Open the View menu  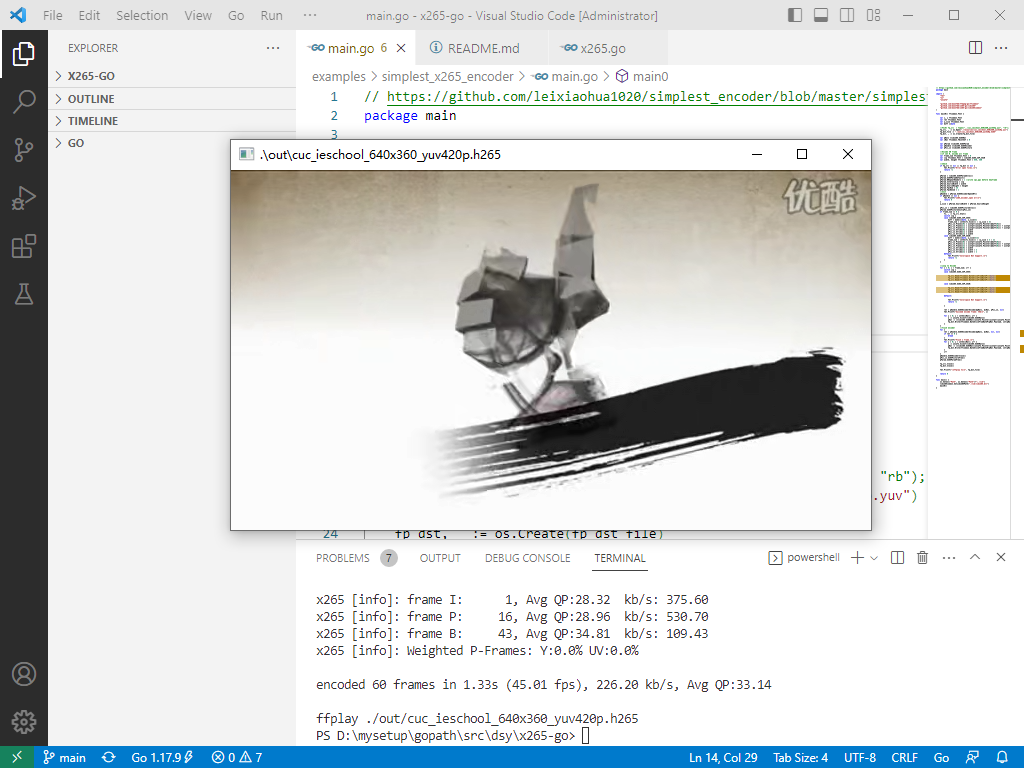pos(198,15)
